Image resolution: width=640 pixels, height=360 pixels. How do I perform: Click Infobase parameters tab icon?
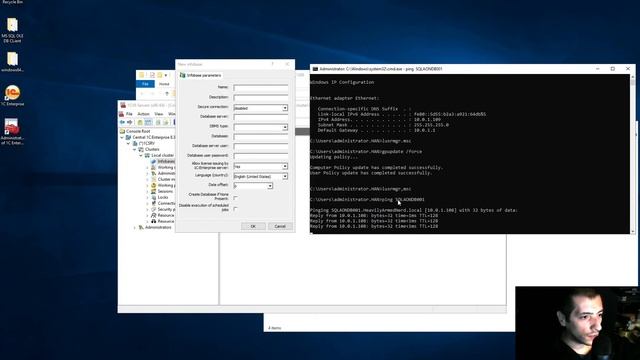(182, 76)
